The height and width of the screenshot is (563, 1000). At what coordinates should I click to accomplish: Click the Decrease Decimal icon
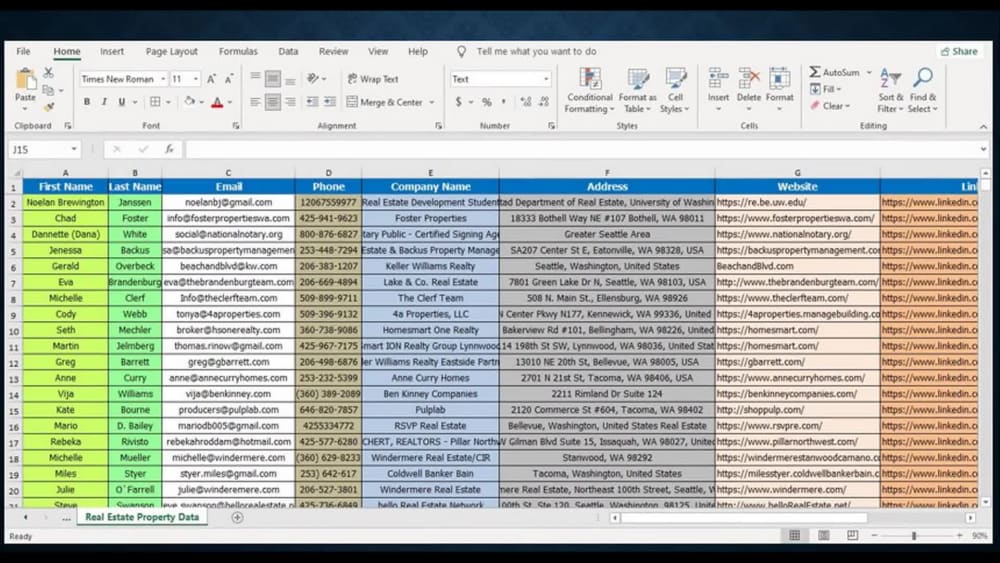(x=544, y=102)
